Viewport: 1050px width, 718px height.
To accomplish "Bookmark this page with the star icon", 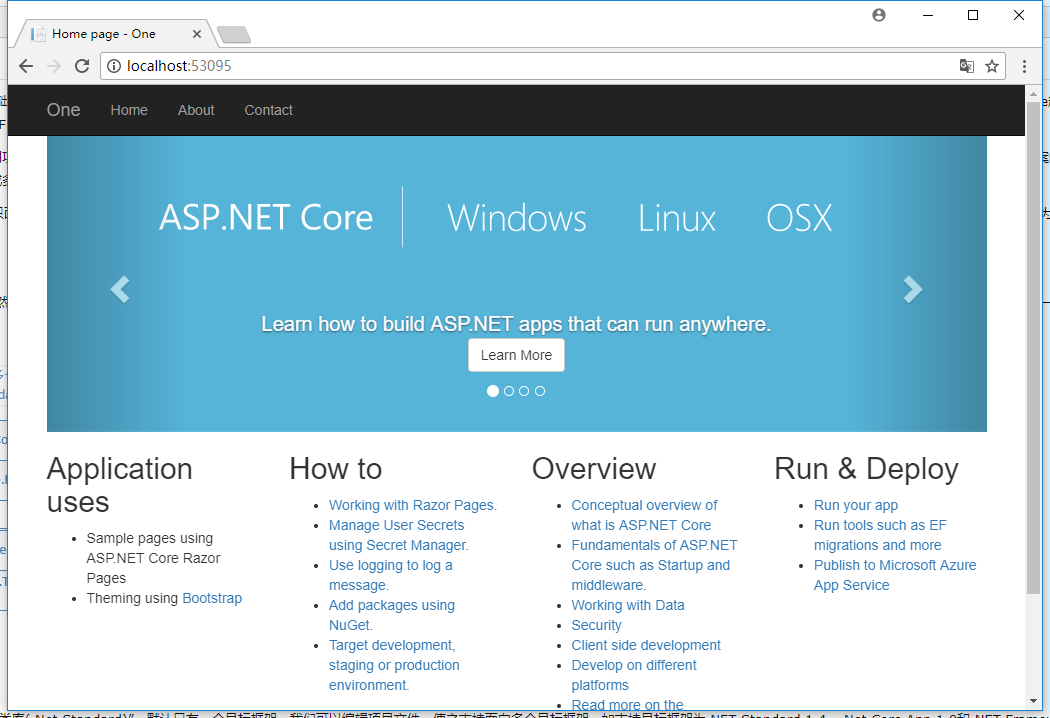I will 992,66.
